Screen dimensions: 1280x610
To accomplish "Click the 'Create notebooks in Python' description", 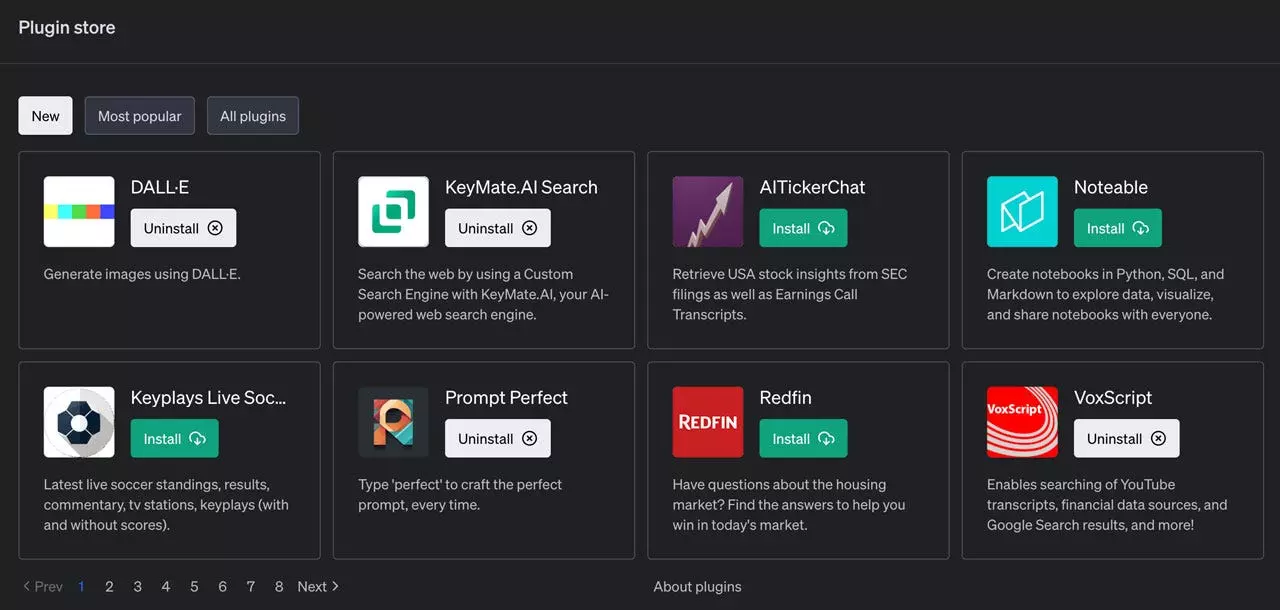I will coord(1106,294).
